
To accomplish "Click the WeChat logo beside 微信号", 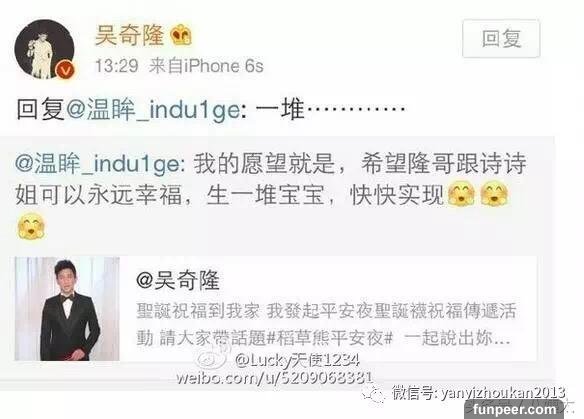I will click(374, 394).
